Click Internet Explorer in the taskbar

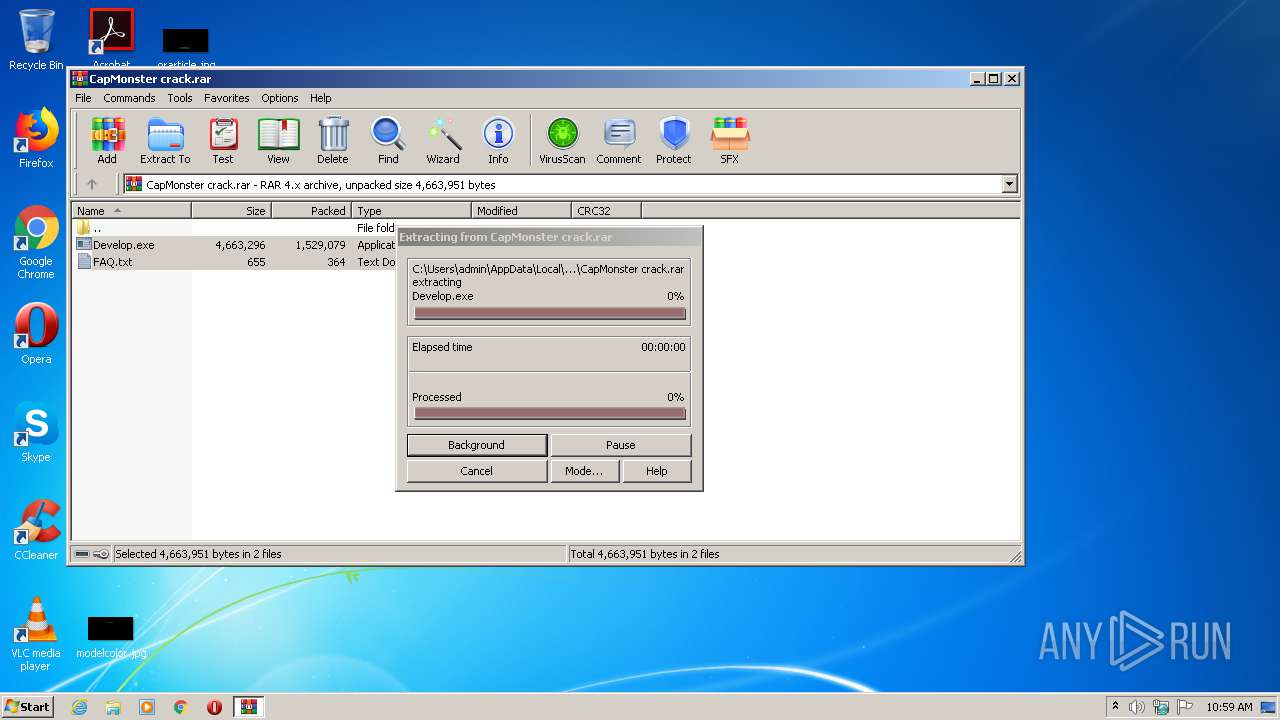pos(79,707)
